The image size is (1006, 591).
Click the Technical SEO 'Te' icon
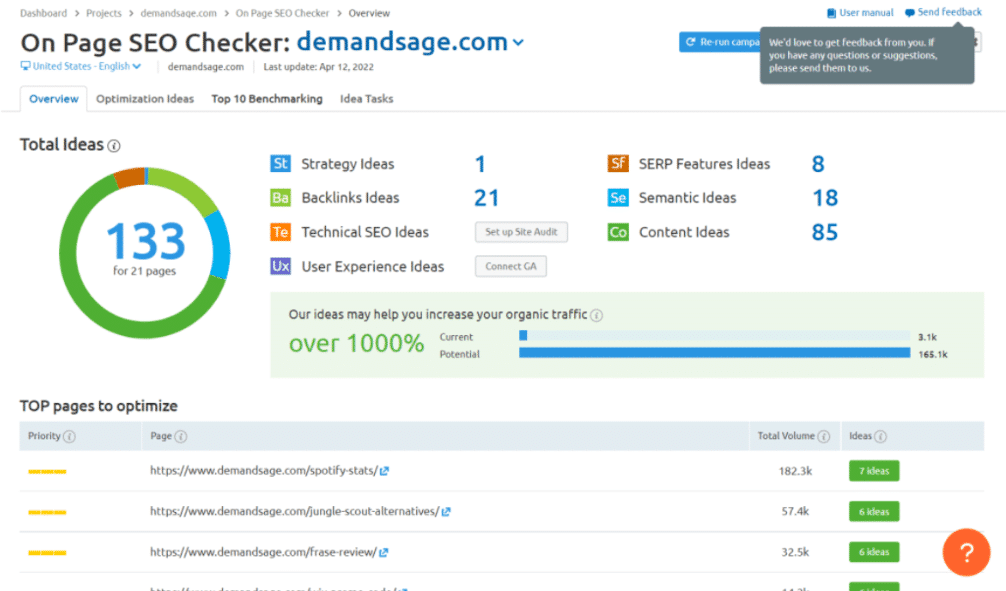tap(280, 232)
